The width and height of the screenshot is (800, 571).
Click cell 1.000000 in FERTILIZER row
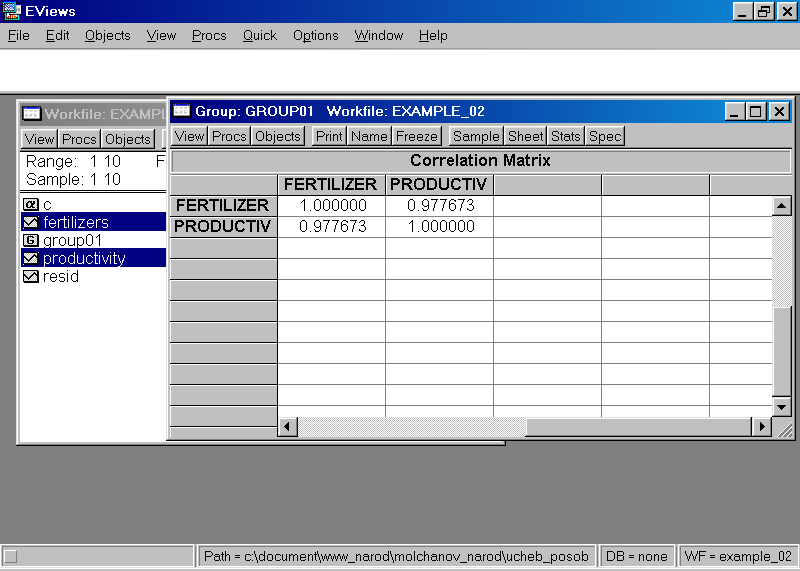coord(332,206)
